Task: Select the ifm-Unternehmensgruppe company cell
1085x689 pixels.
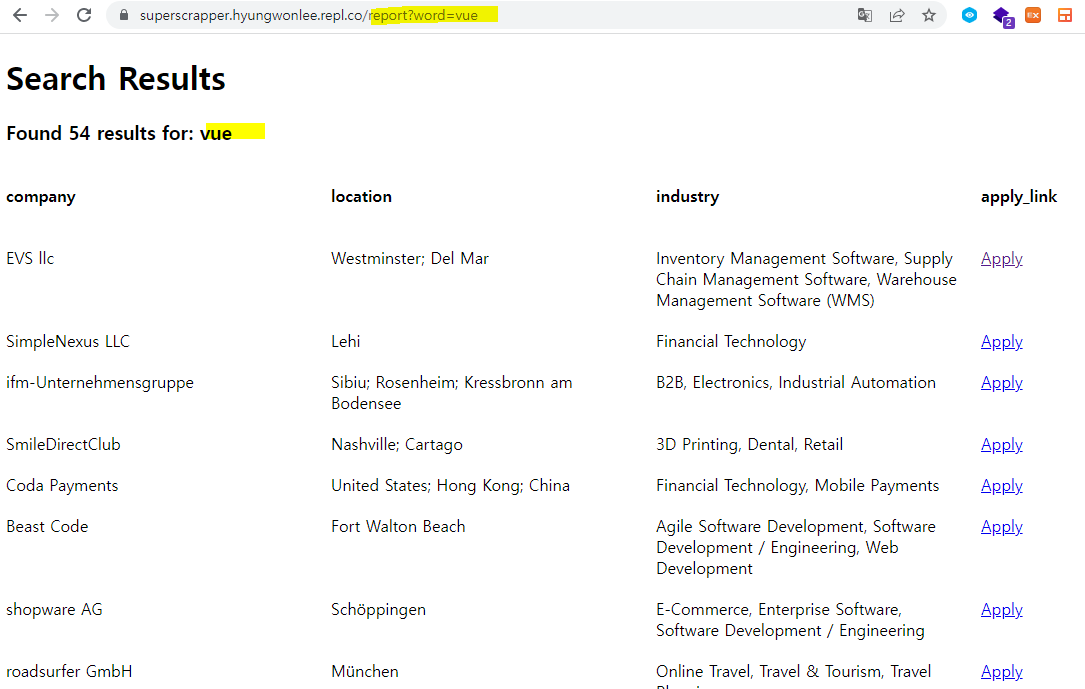Action: (100, 383)
